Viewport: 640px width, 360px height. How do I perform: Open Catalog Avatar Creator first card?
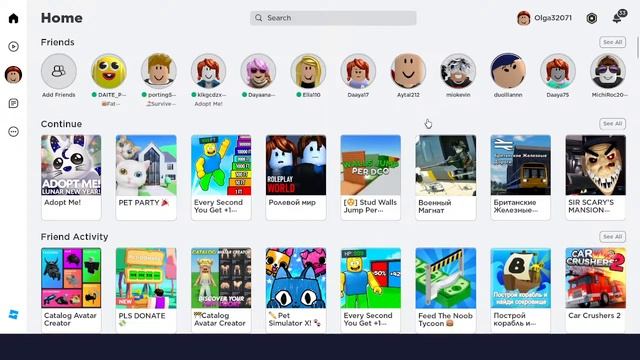(71, 290)
